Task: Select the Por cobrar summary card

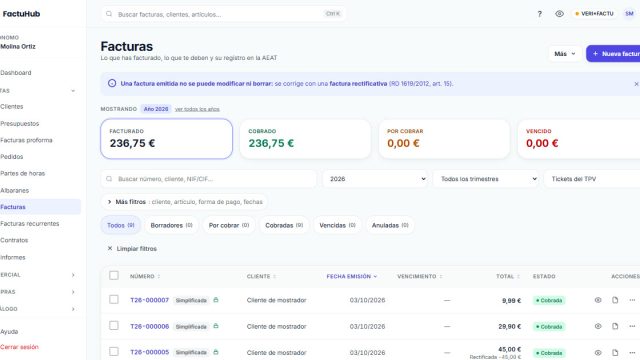Action: point(444,139)
